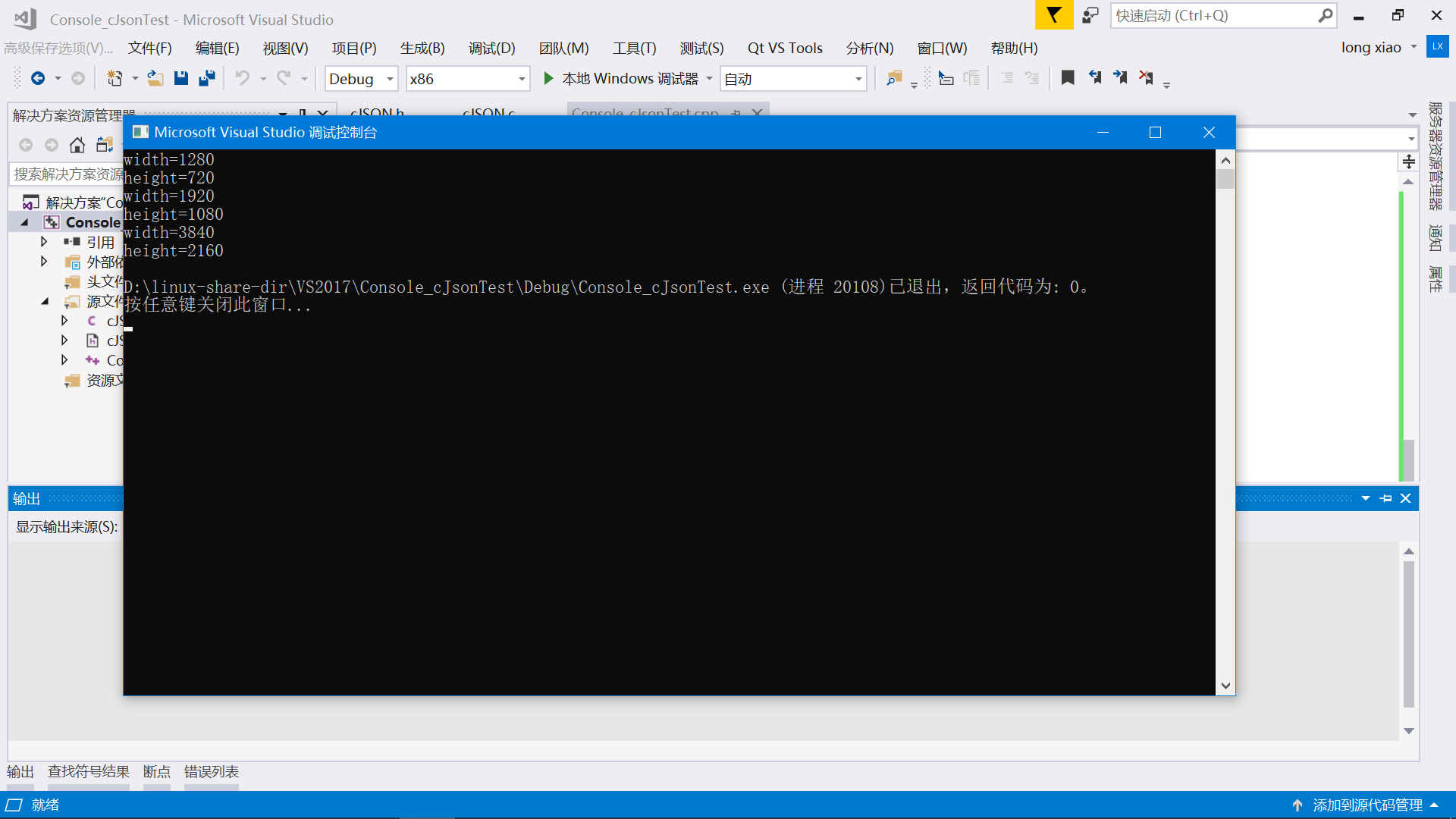Click the Save file toolbar icon
Viewport: 1456px width, 819px height.
180,78
